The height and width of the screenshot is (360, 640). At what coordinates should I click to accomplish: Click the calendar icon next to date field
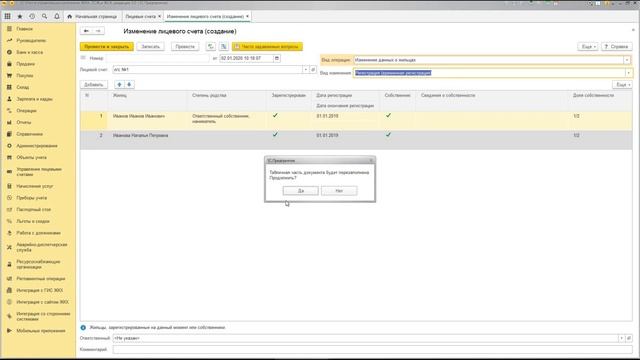click(277, 58)
